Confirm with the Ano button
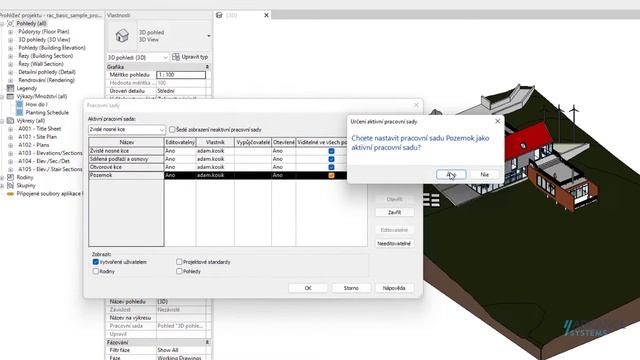The height and width of the screenshot is (360, 640). pyautogui.click(x=451, y=175)
